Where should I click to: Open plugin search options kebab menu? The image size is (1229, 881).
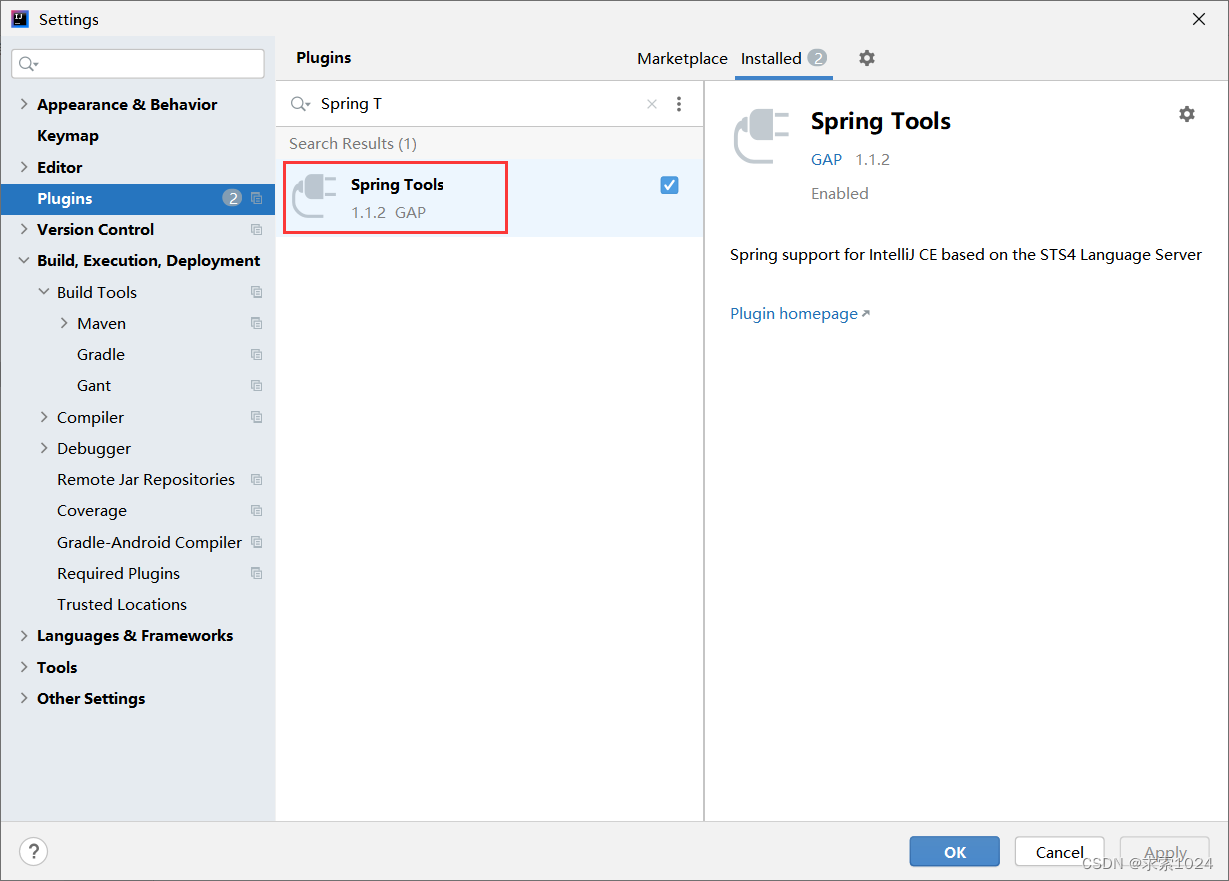[679, 104]
